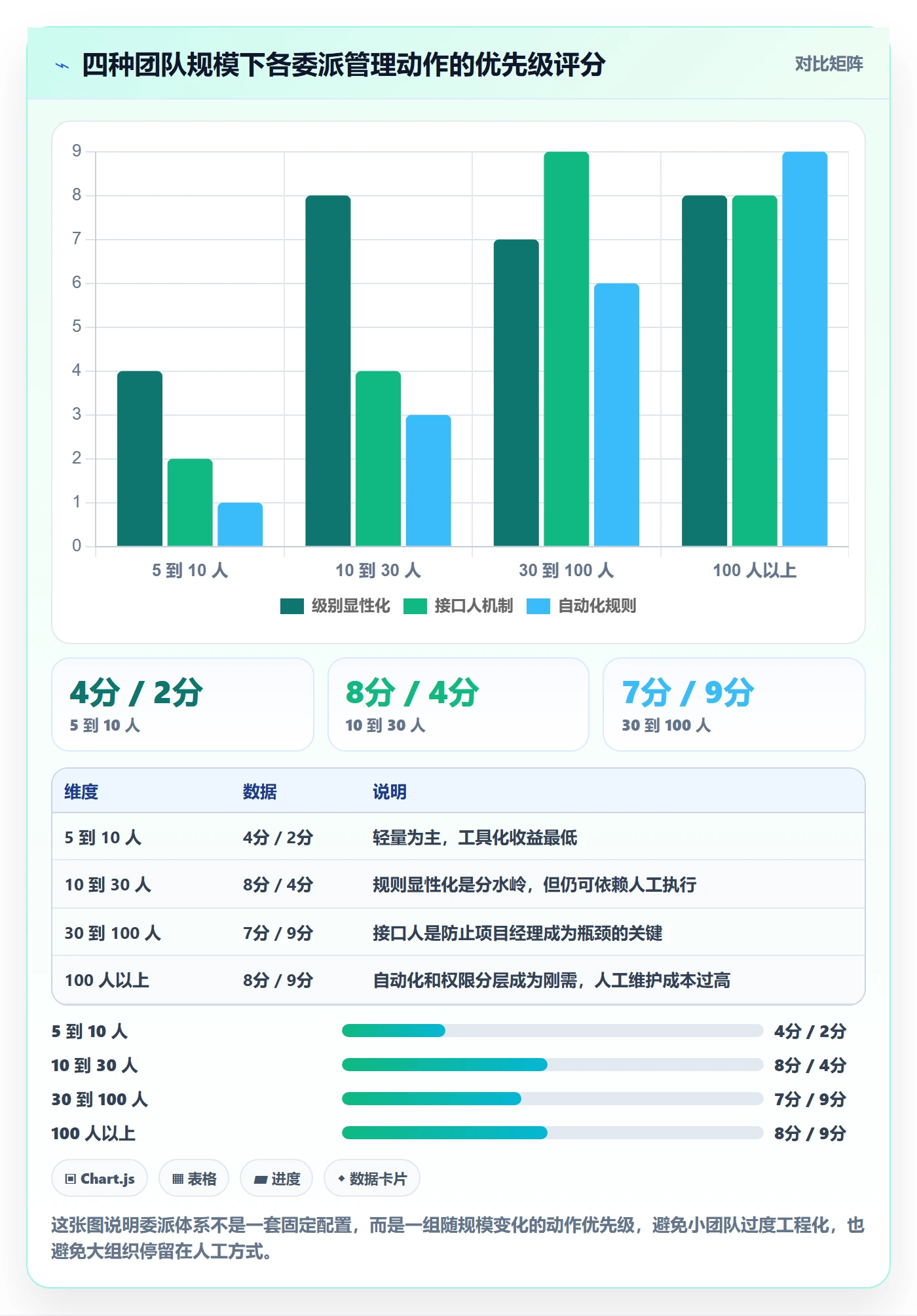Click table cell 接口人是防止项目经理成为瓶颈的关键
The width and height of the screenshot is (917, 1316).
tap(517, 933)
